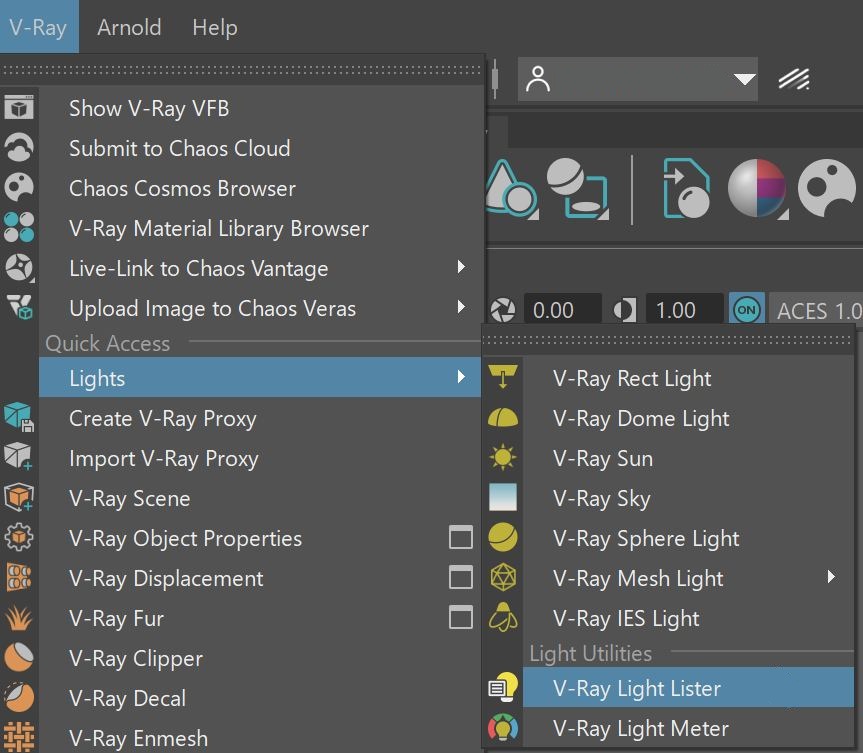Tear off the V-Ray menu dotted bar
Image resolution: width=863 pixels, height=753 pixels.
pos(241,70)
